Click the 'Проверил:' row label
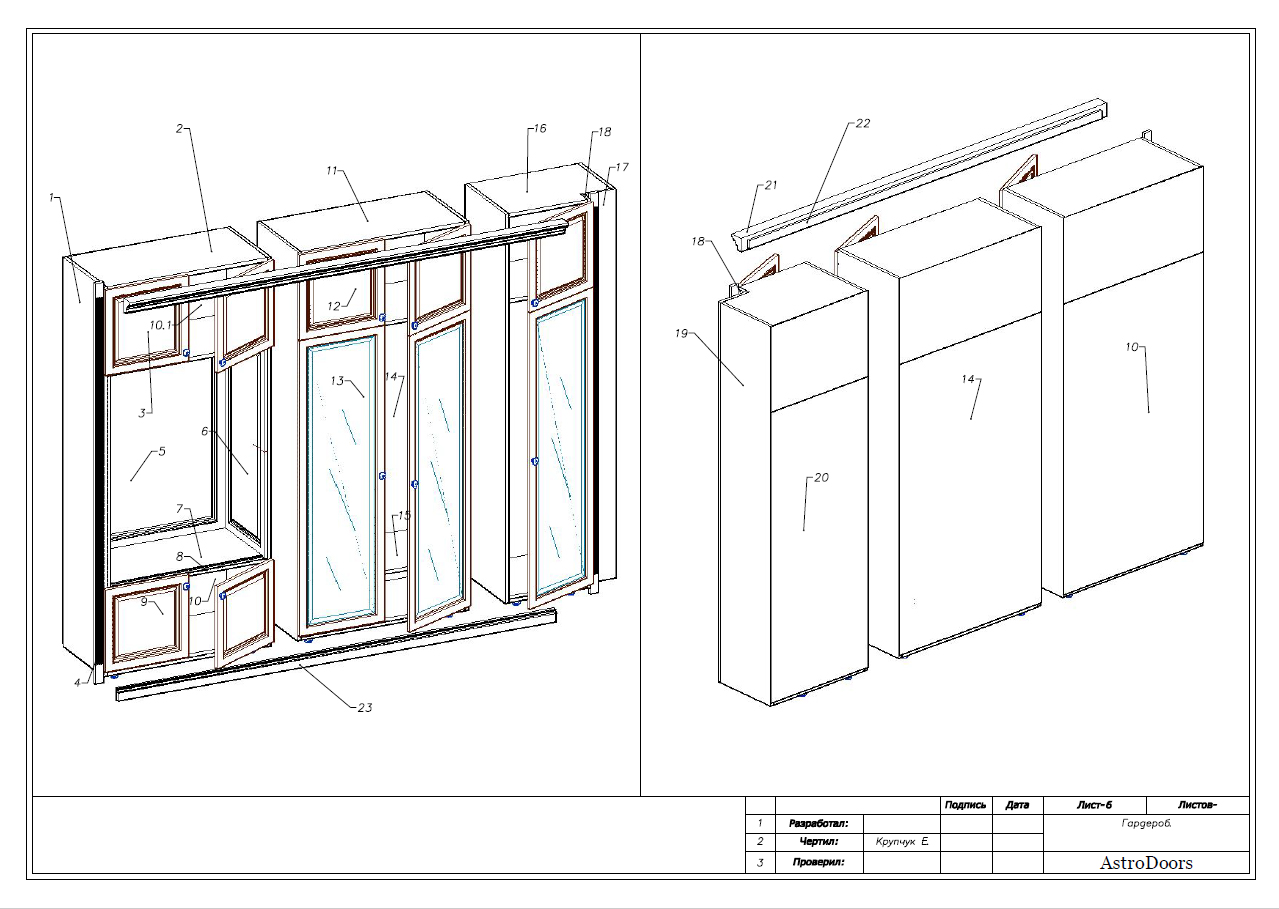The height and width of the screenshot is (909, 1279). tap(818, 862)
